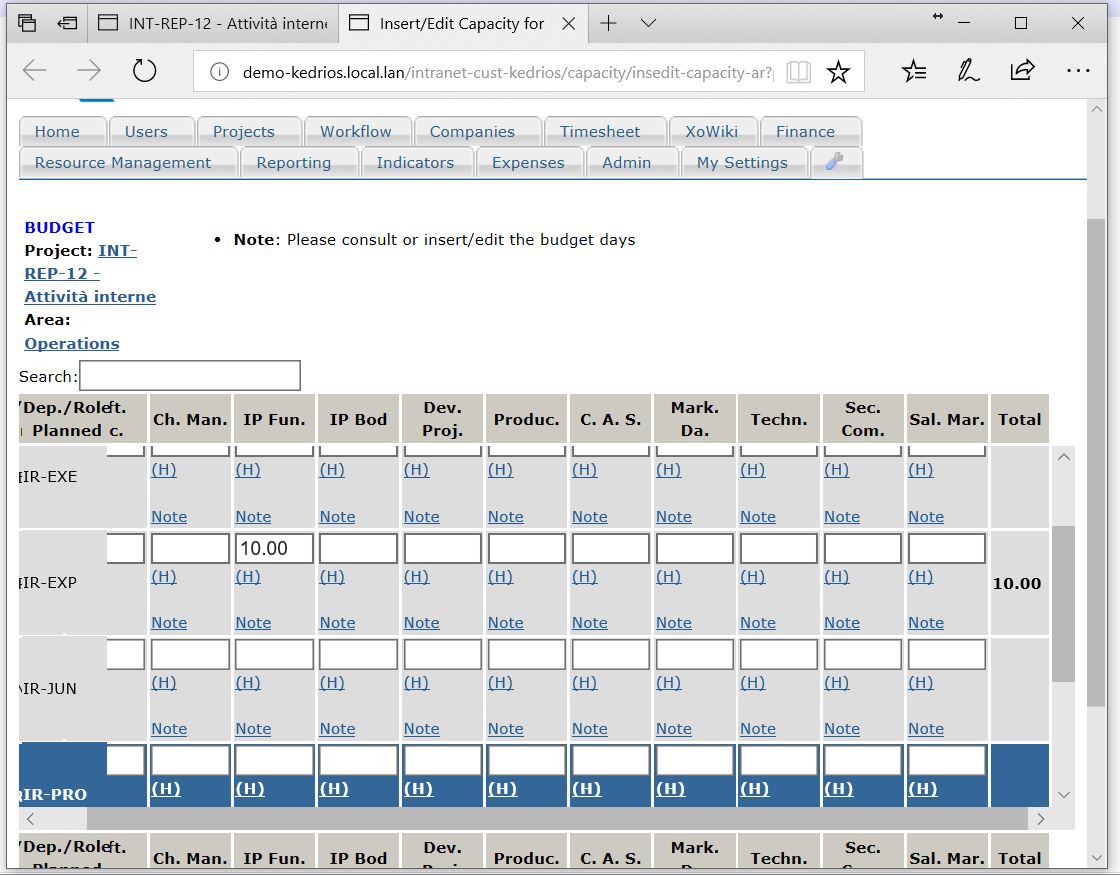Screen dimensions: 1120x875
Task: Open the Companies navigation tab
Action: click(472, 131)
